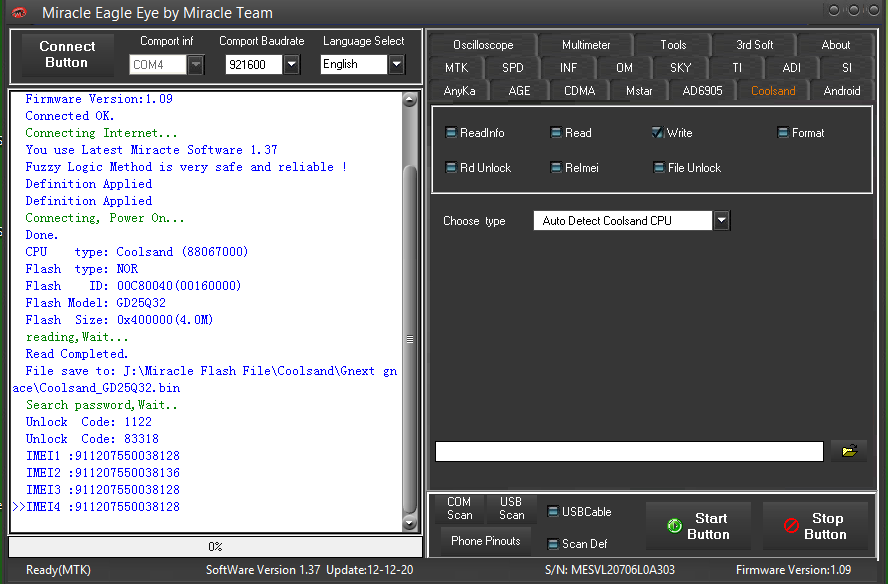Open the OM tab
This screenshot has height=584, width=888.
point(624,68)
